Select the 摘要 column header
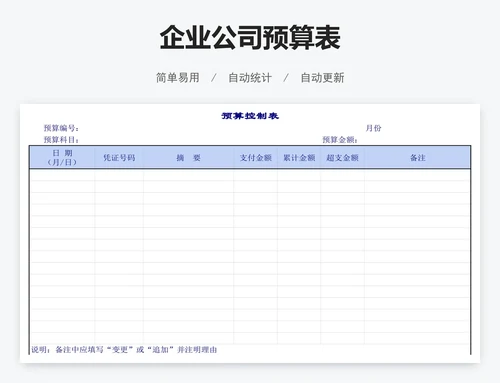The image size is (500, 383). click(188, 158)
